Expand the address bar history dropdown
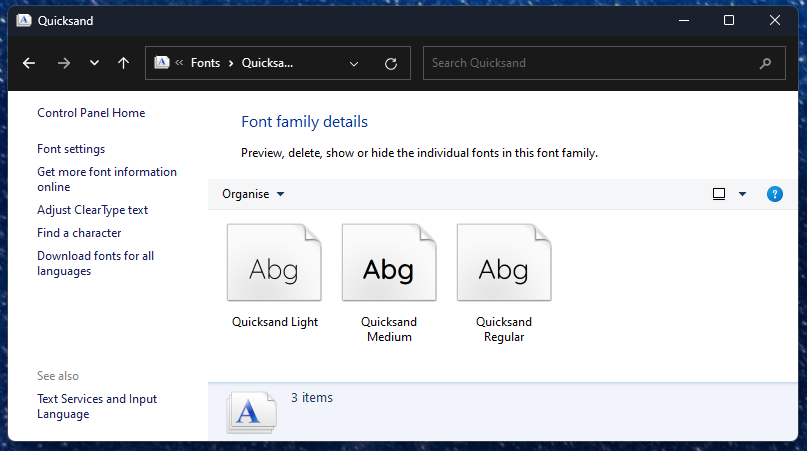 [x=354, y=63]
